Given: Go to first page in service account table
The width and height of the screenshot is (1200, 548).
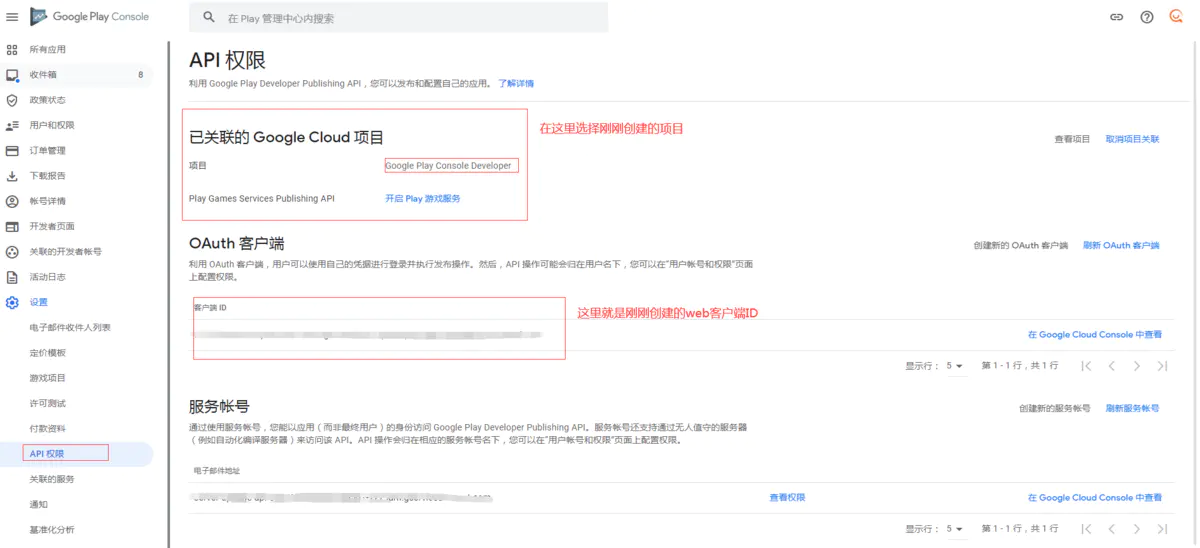Looking at the screenshot, I should click(1086, 529).
